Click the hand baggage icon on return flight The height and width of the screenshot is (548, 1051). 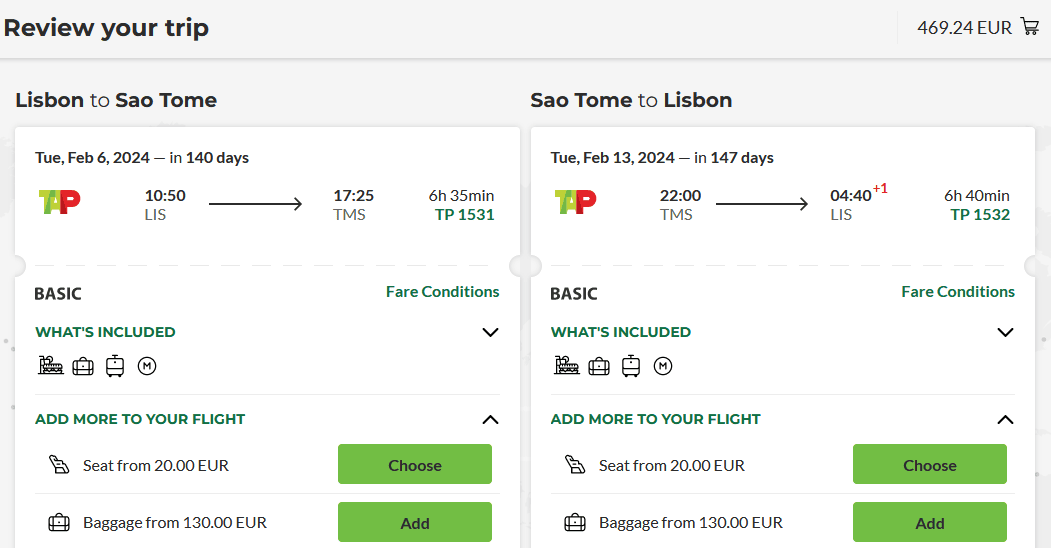pos(599,366)
